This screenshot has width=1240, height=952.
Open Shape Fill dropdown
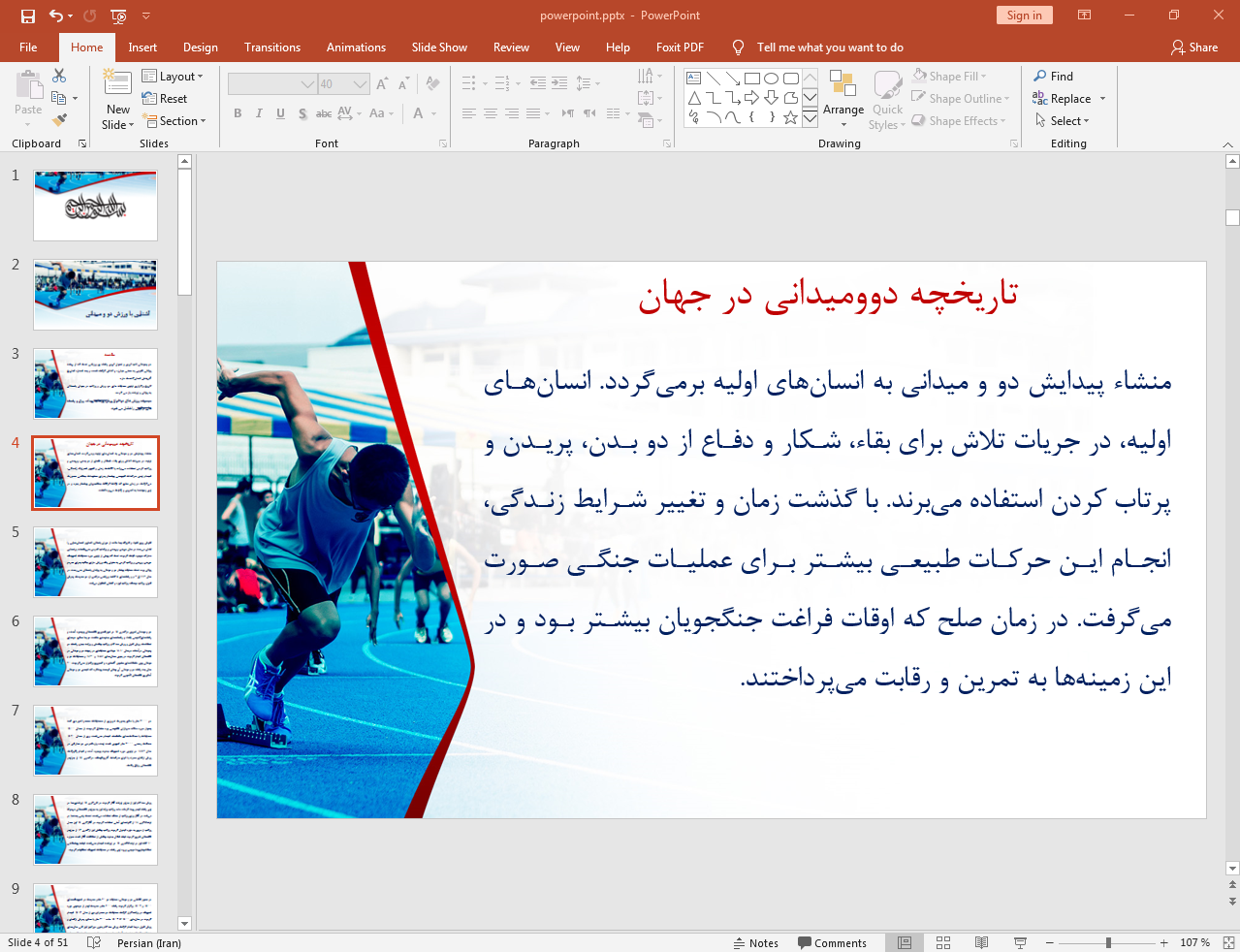(x=949, y=77)
